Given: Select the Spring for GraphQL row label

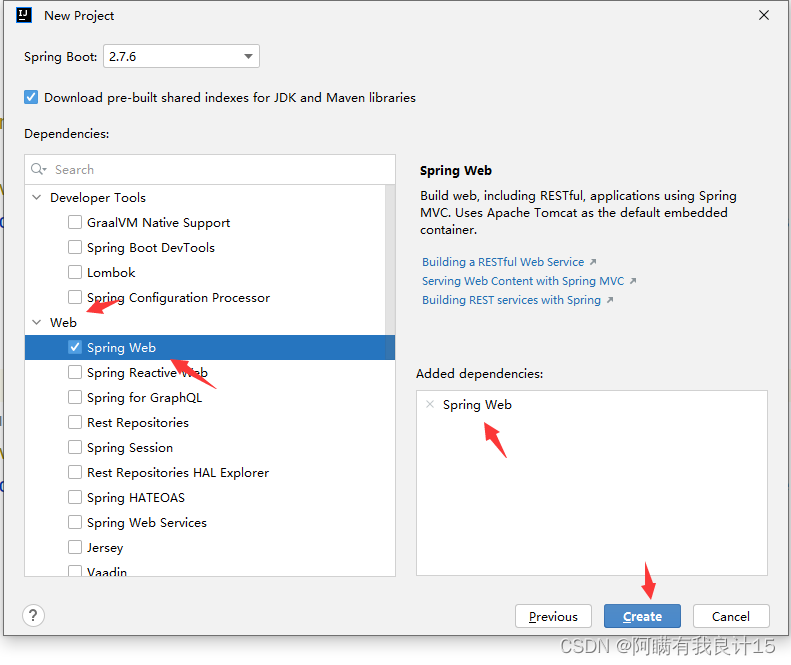Looking at the screenshot, I should tap(145, 398).
